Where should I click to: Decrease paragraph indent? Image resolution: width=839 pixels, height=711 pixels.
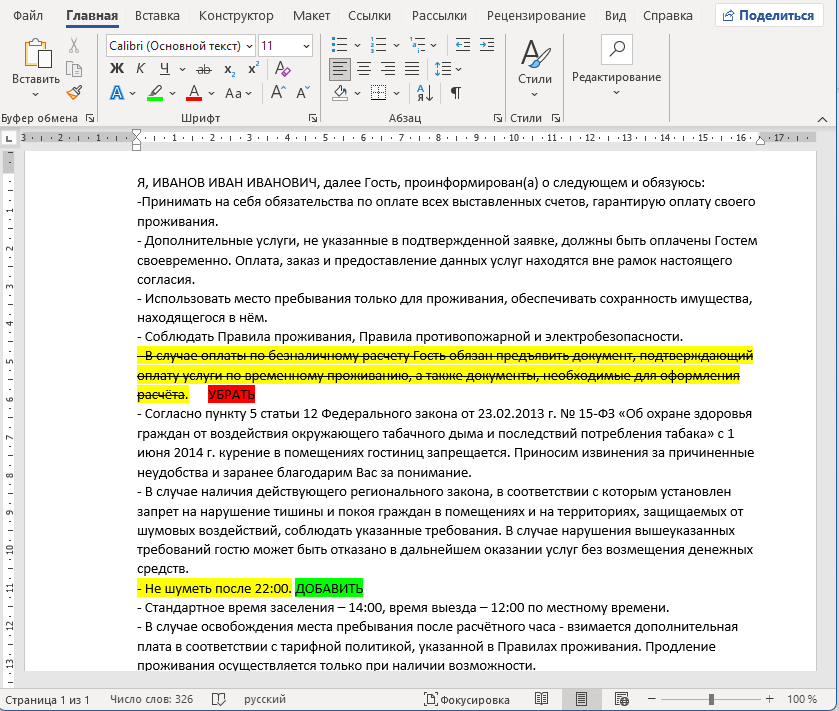pyautogui.click(x=462, y=45)
